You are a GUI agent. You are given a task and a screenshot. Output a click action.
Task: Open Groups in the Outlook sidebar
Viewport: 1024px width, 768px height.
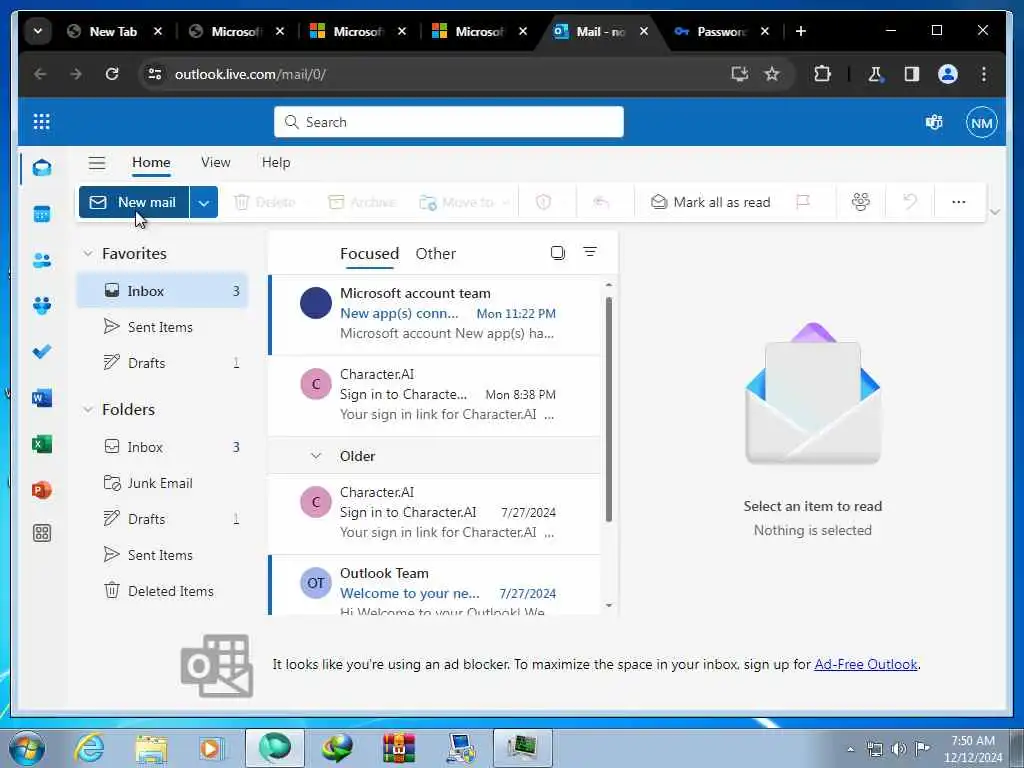tap(42, 306)
